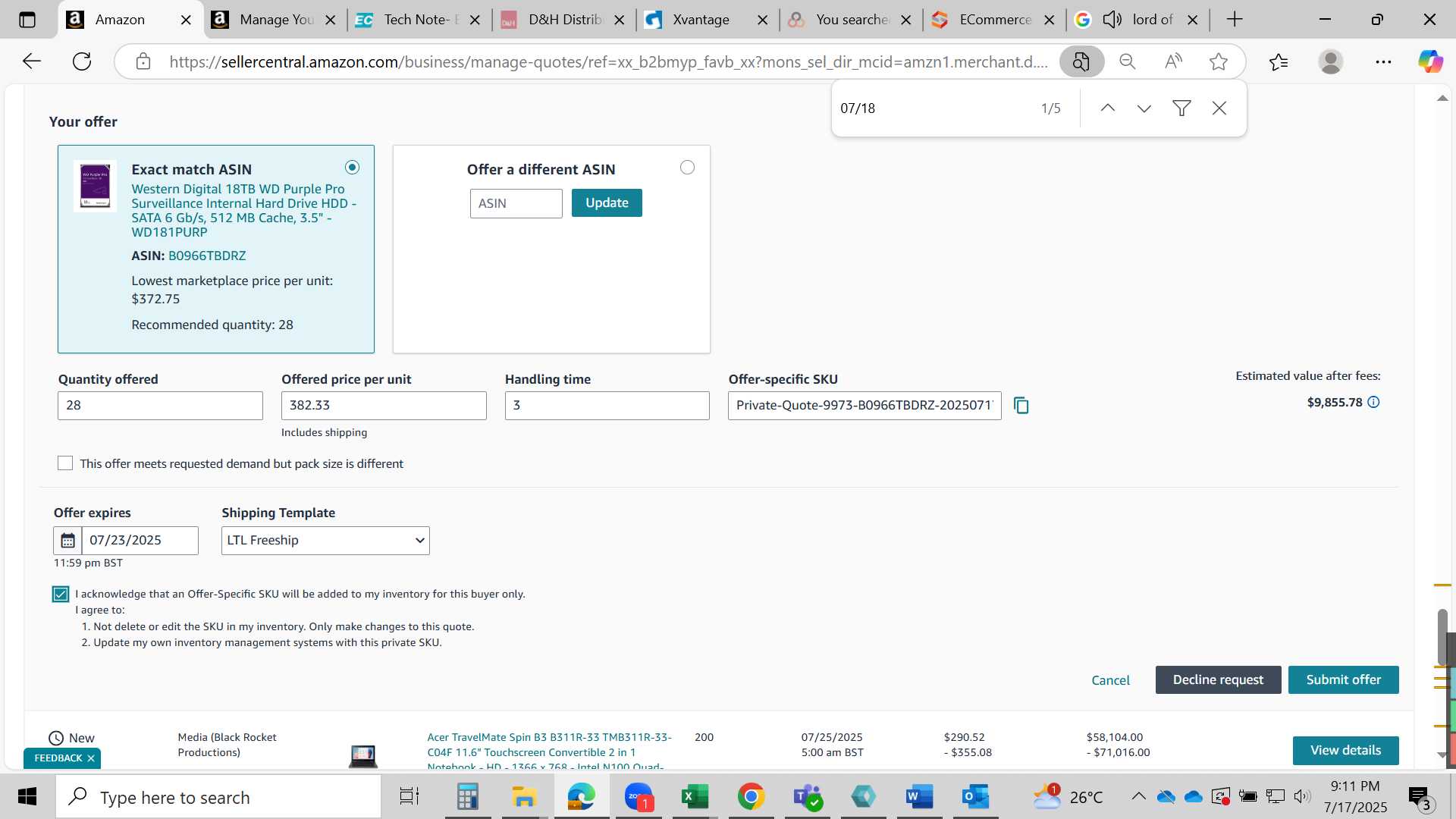Switch to the ECommerce tab
This screenshot has height=819, width=1456.
point(995,20)
